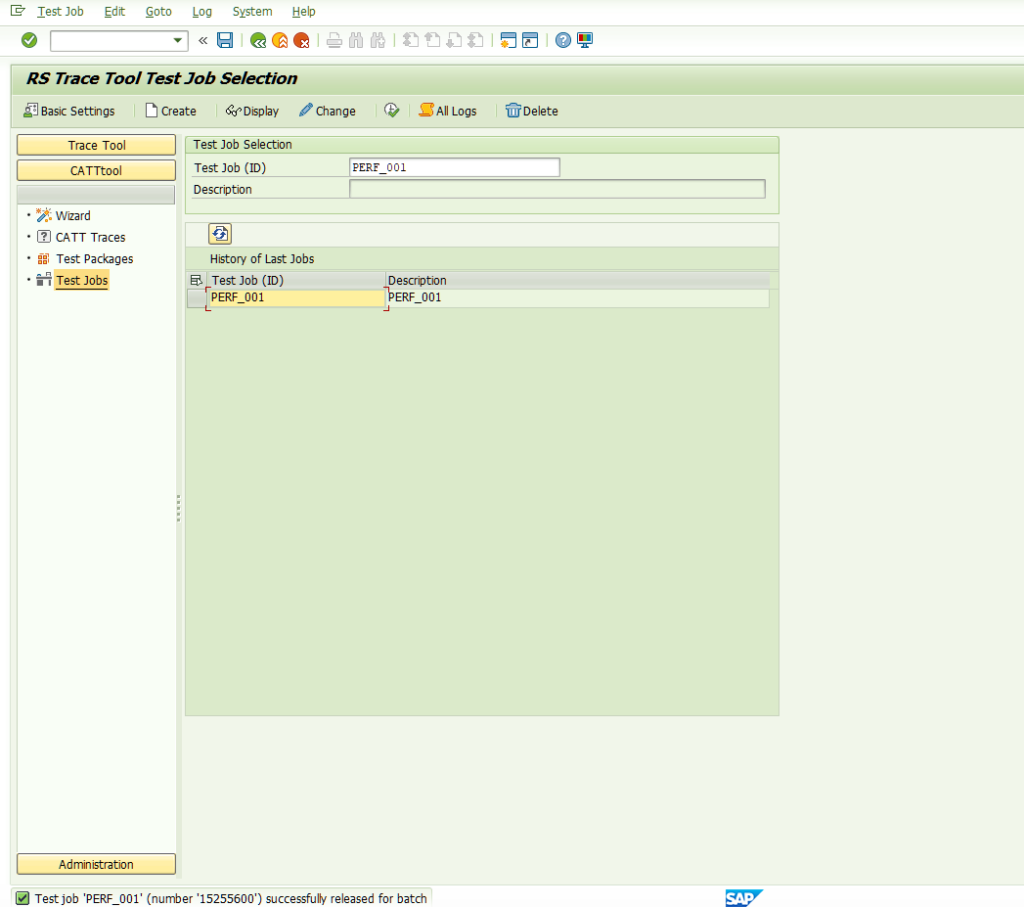This screenshot has height=907, width=1024.
Task: Open the Goto menu
Action: coord(158,11)
